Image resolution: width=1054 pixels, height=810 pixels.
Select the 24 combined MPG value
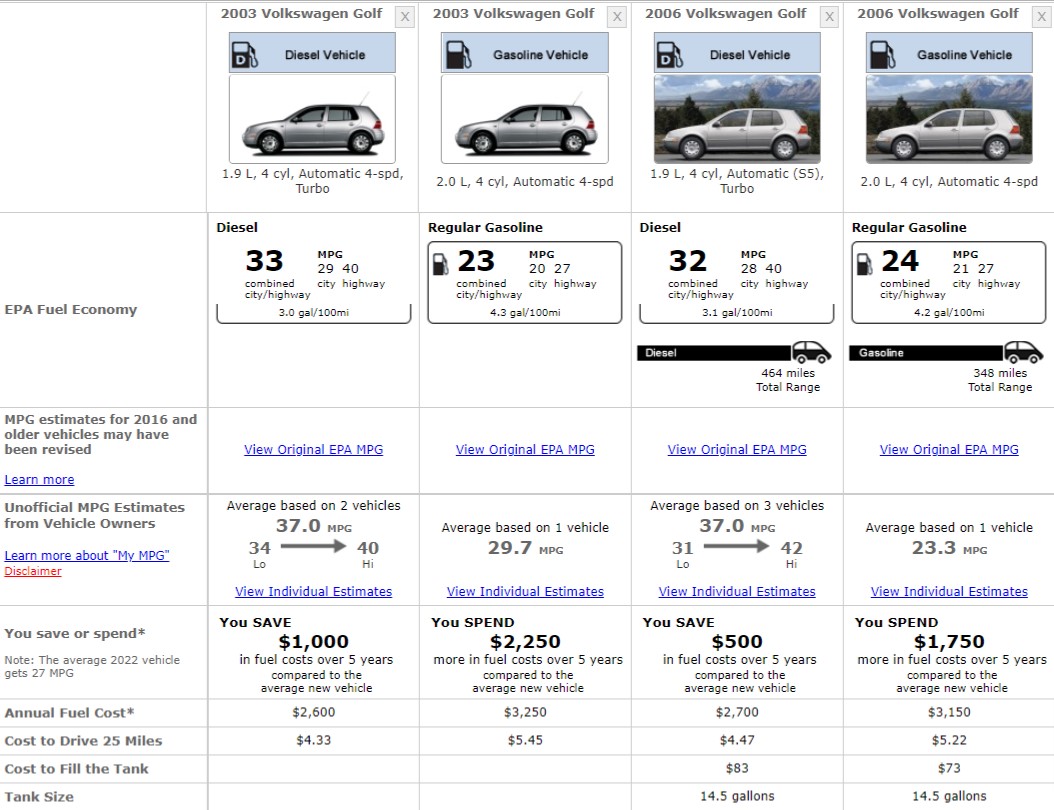900,261
